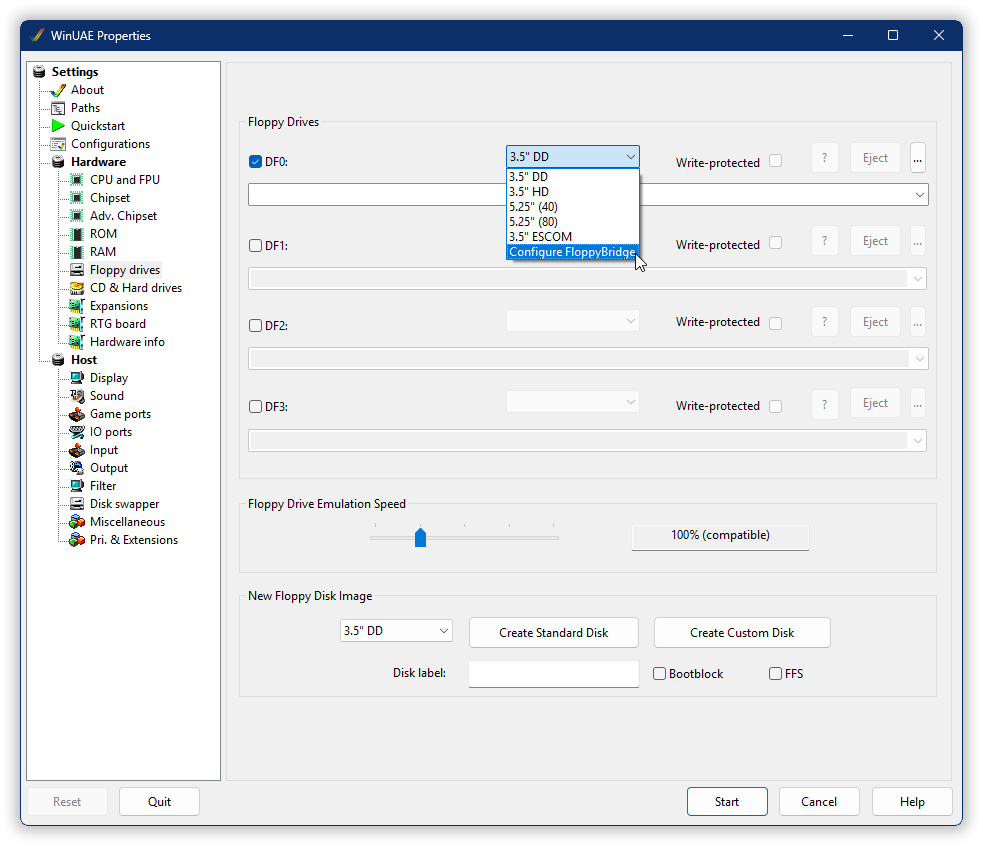Enable the DF1: floppy drive
Screen dimensions: 983x846
253,245
